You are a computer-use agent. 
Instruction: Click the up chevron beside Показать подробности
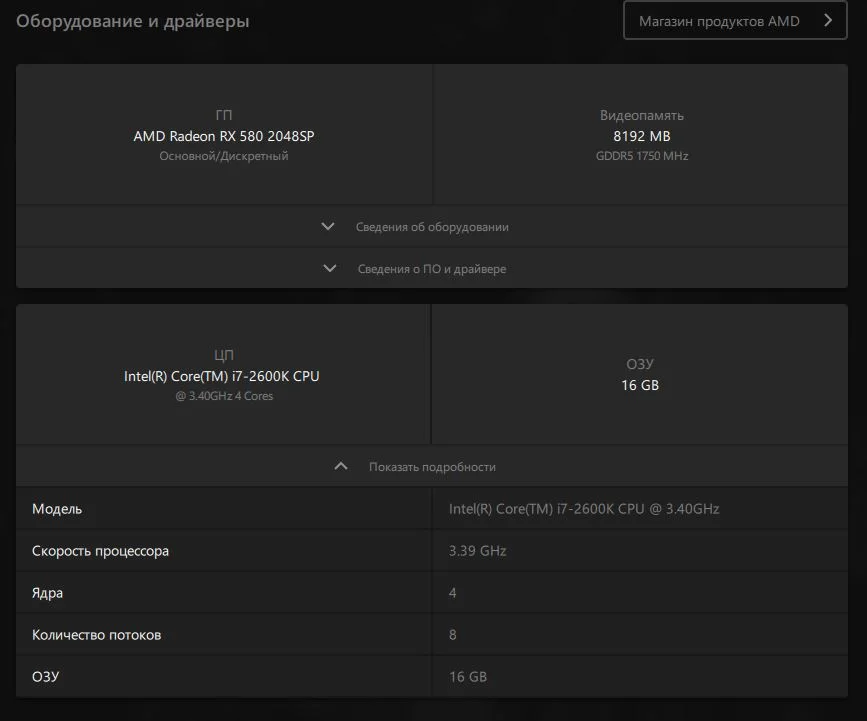[341, 466]
